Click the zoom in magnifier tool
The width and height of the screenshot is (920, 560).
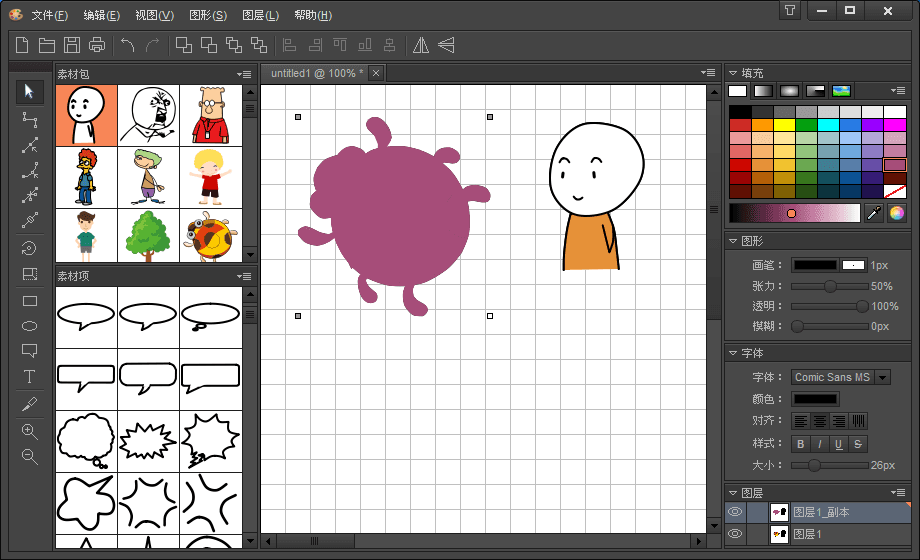[29, 431]
